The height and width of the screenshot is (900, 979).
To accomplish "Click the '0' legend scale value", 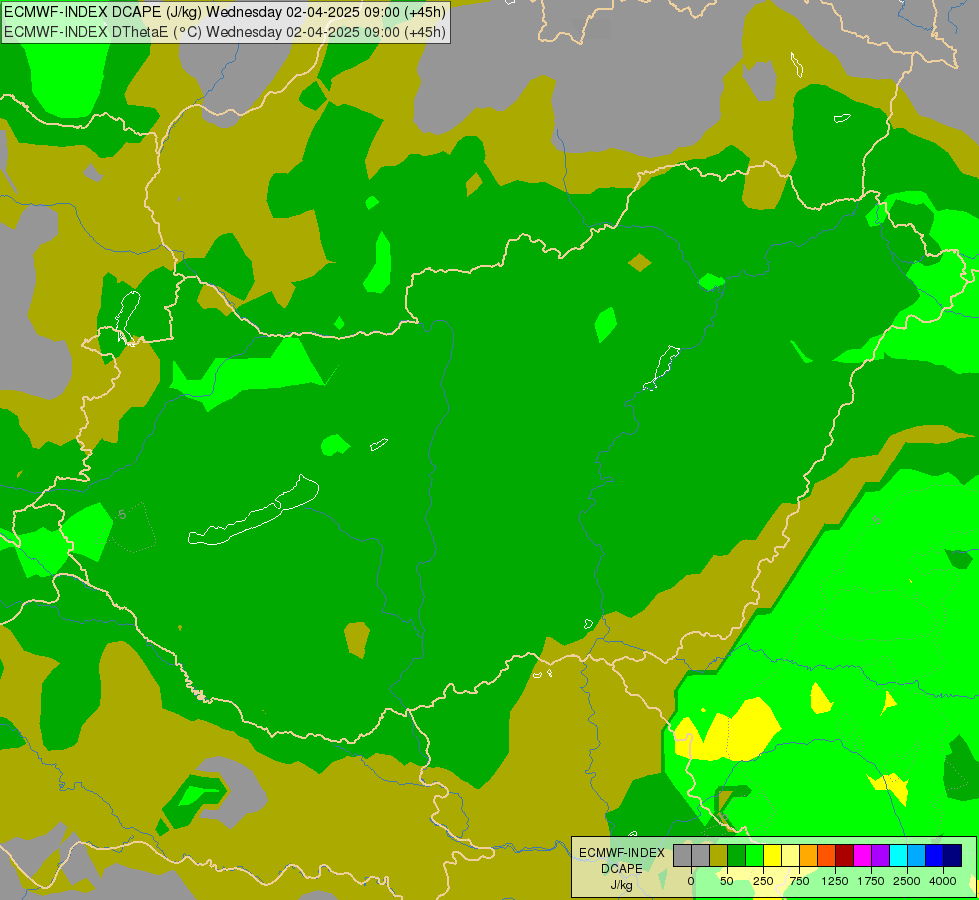I will [691, 881].
